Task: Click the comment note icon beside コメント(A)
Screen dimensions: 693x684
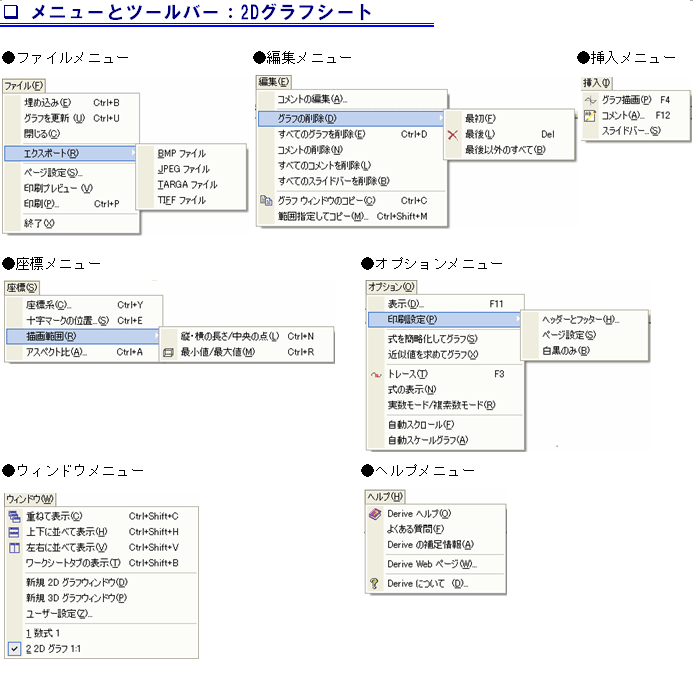Action: (590, 116)
